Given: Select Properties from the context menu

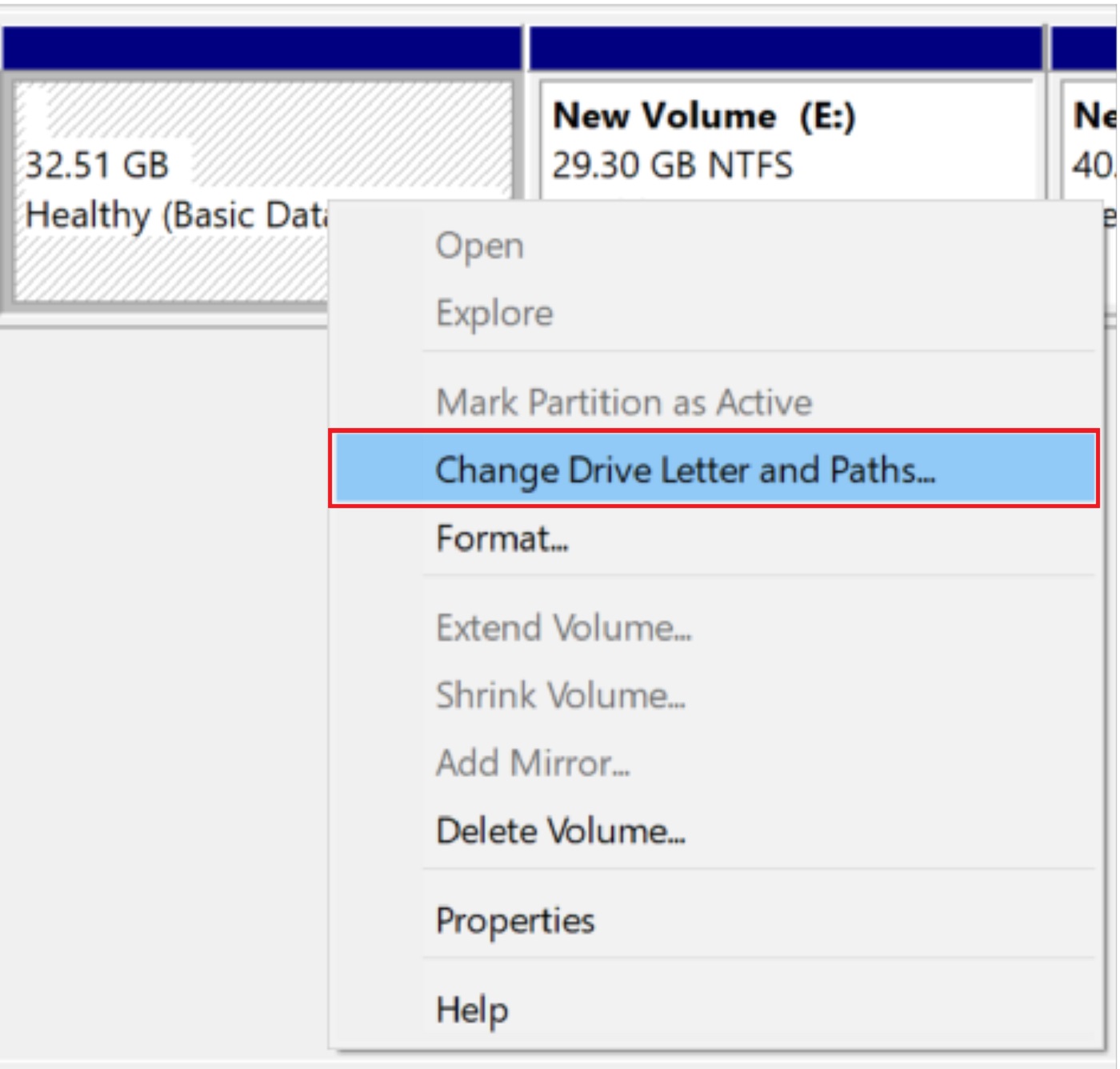Looking at the screenshot, I should (x=514, y=921).
